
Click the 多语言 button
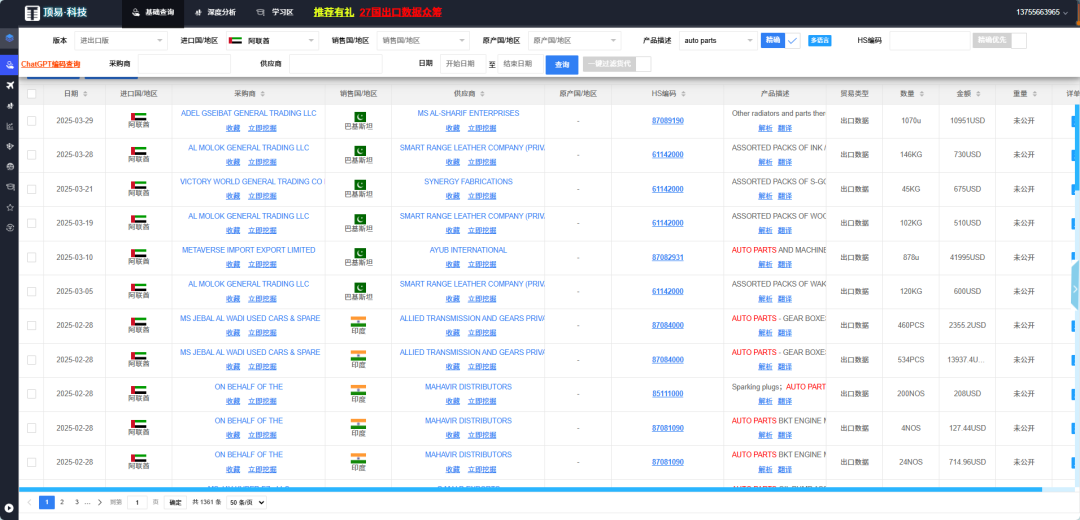click(820, 41)
